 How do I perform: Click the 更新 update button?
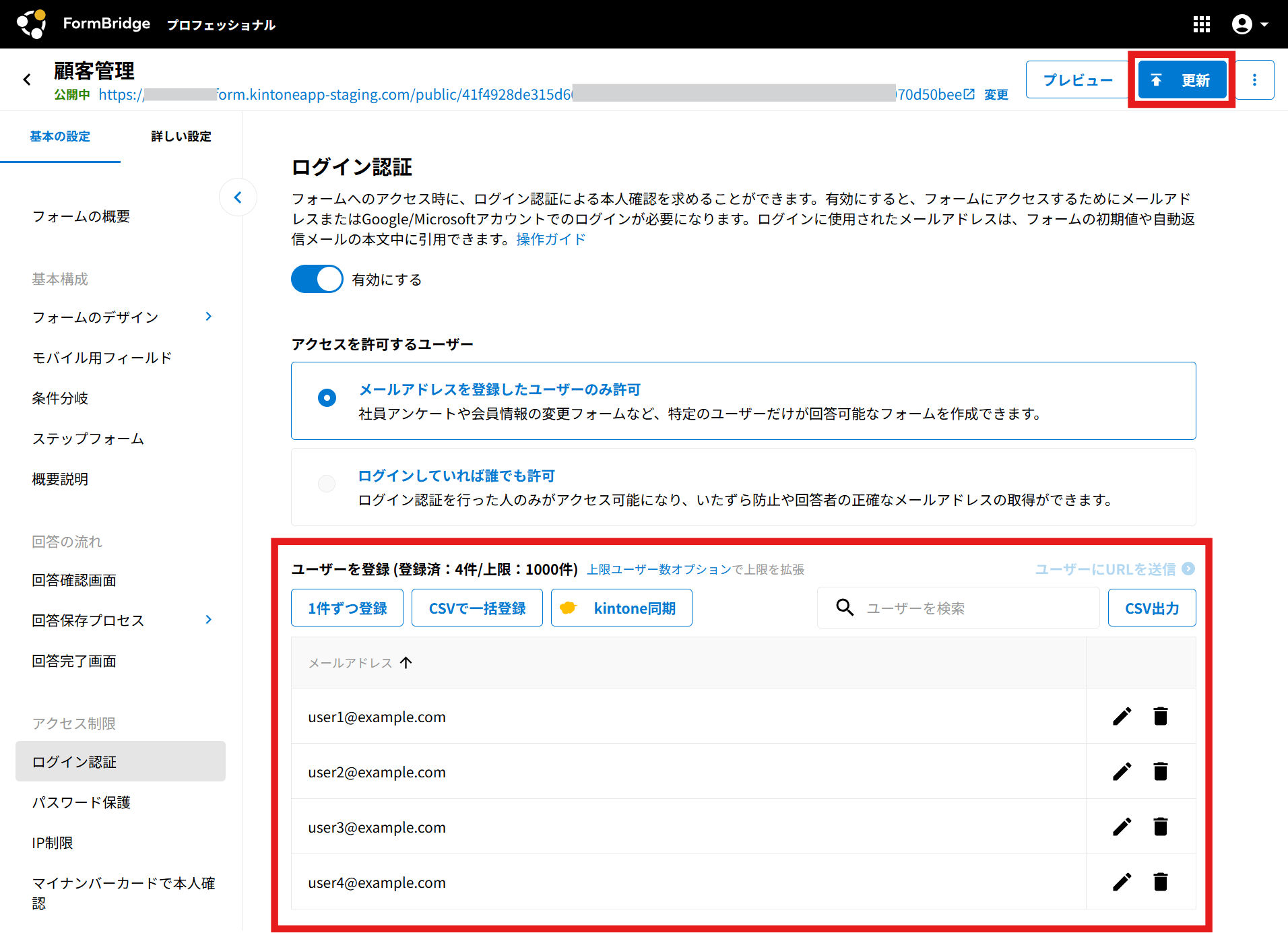pos(1182,80)
